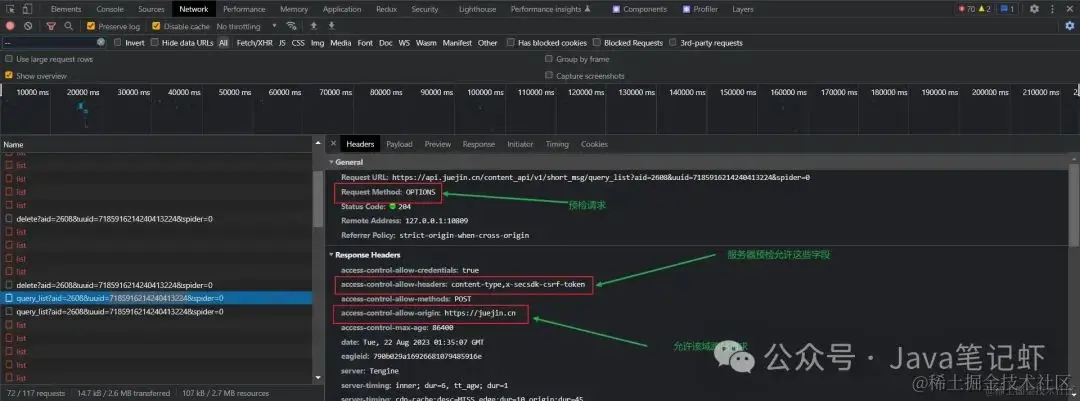Open Network panel settings gear
This screenshot has height=401, width=1080.
[1070, 26]
